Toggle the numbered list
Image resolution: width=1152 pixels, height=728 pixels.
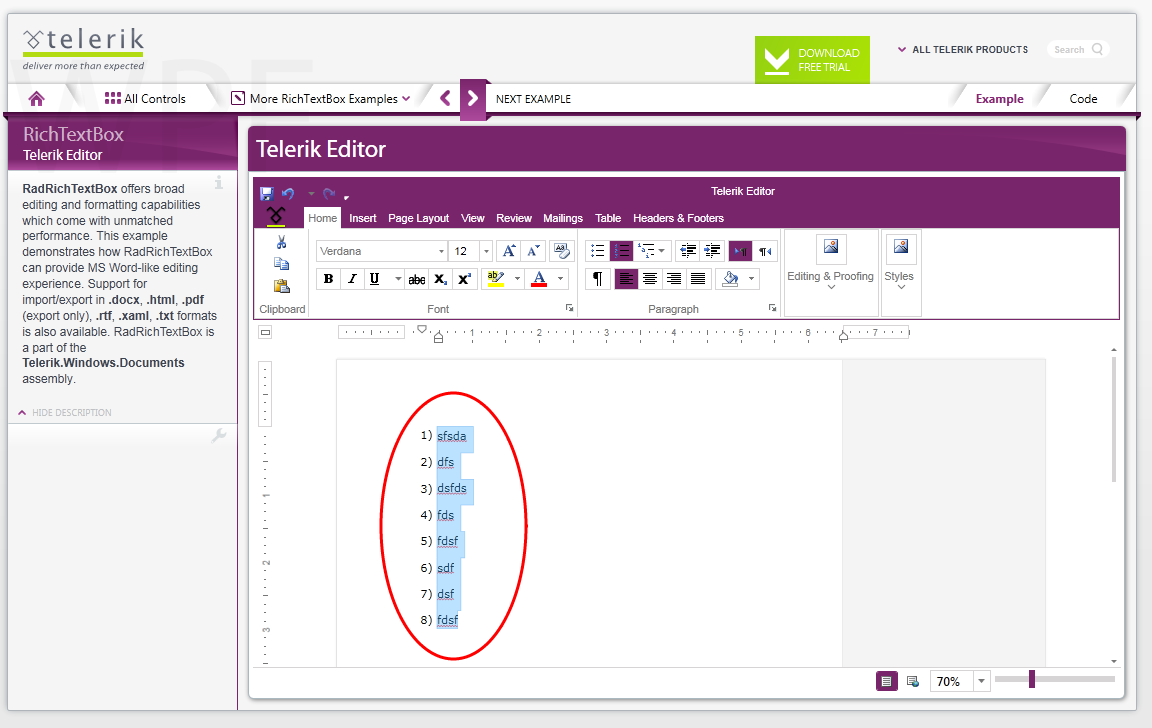click(622, 251)
